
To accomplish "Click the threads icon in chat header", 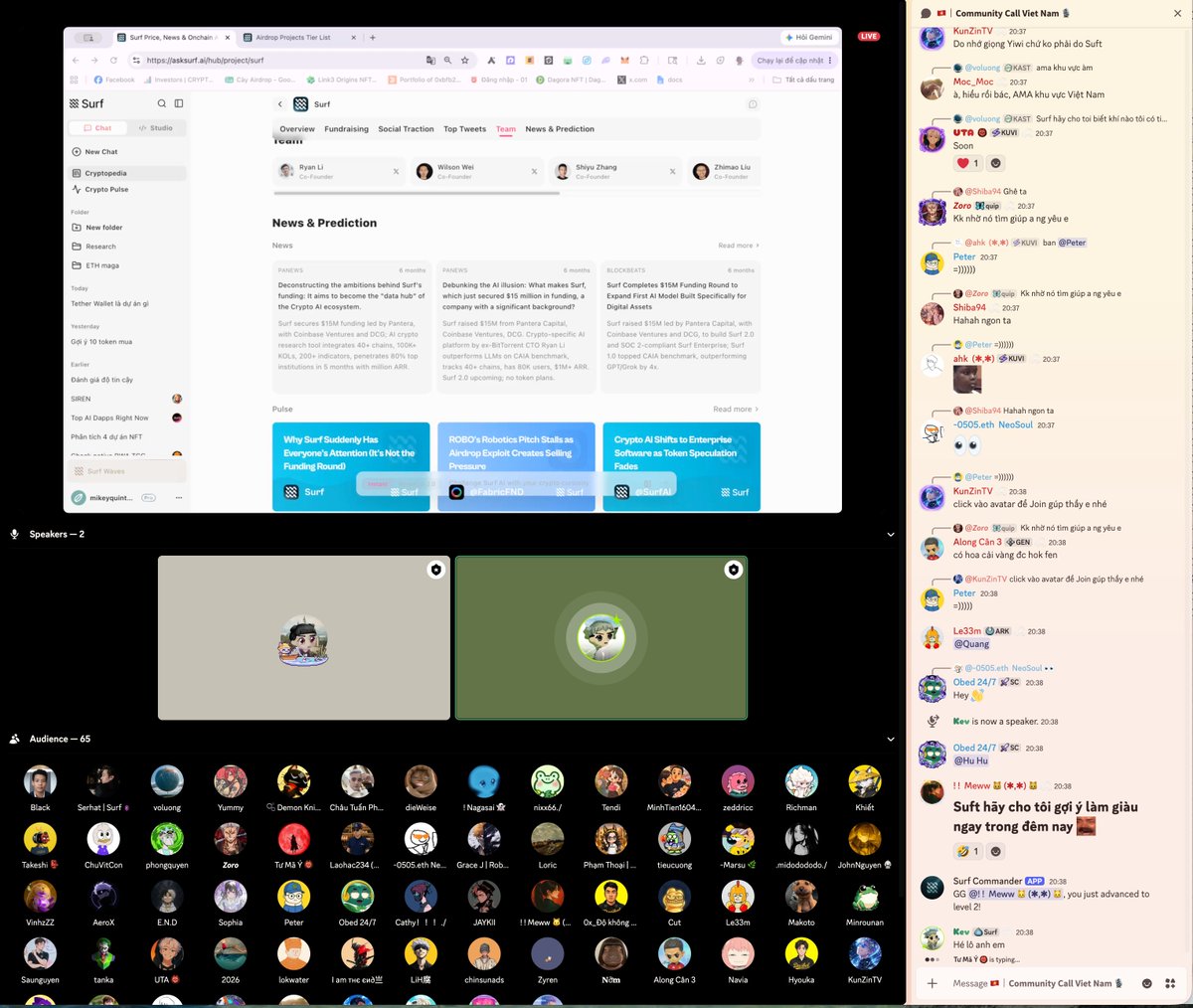I will click(926, 13).
